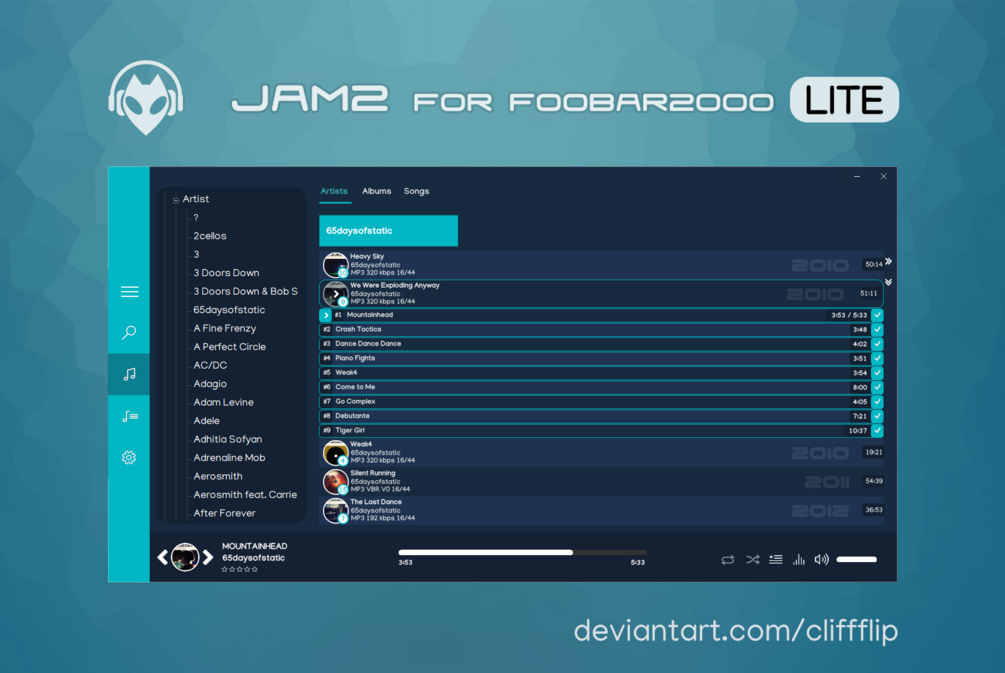Uncheck the Weak4 track #5 checkbox
The width and height of the screenshot is (1005, 673).
point(877,373)
